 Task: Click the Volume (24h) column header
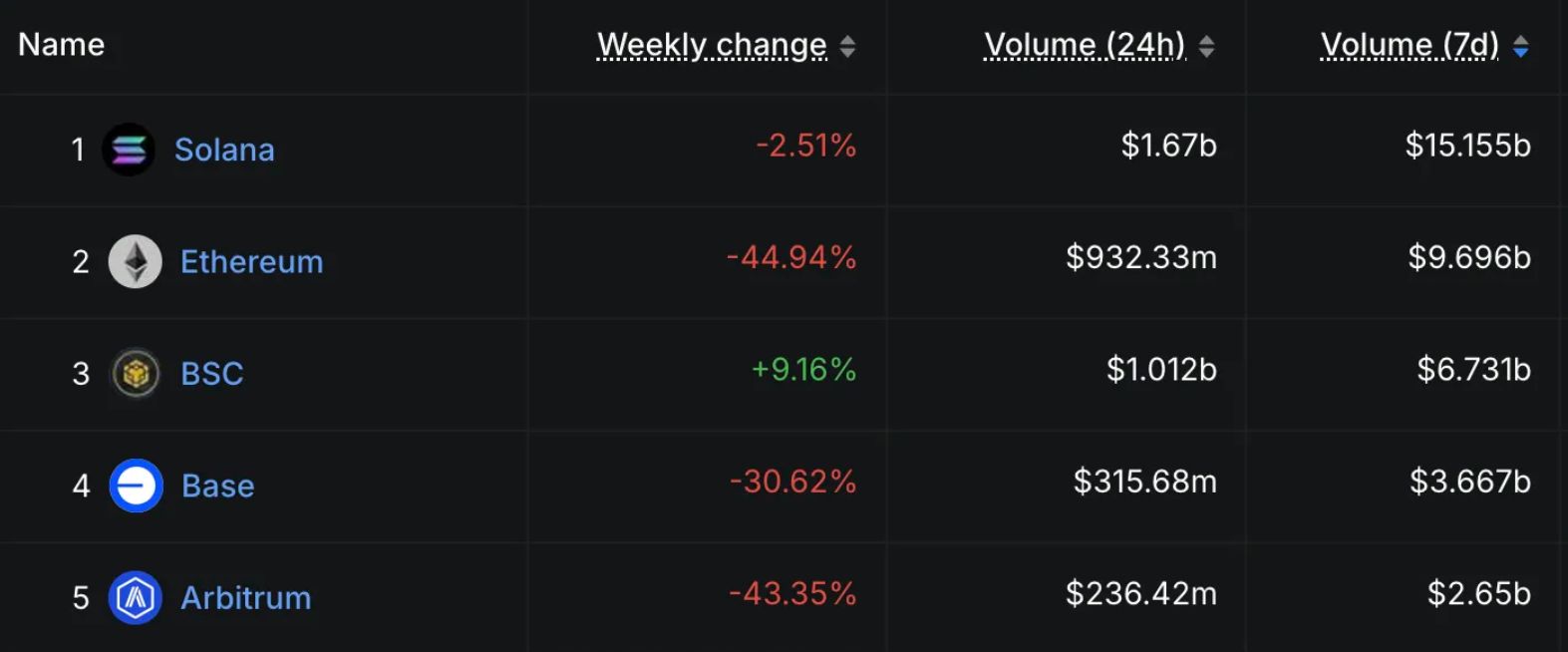point(1085,45)
